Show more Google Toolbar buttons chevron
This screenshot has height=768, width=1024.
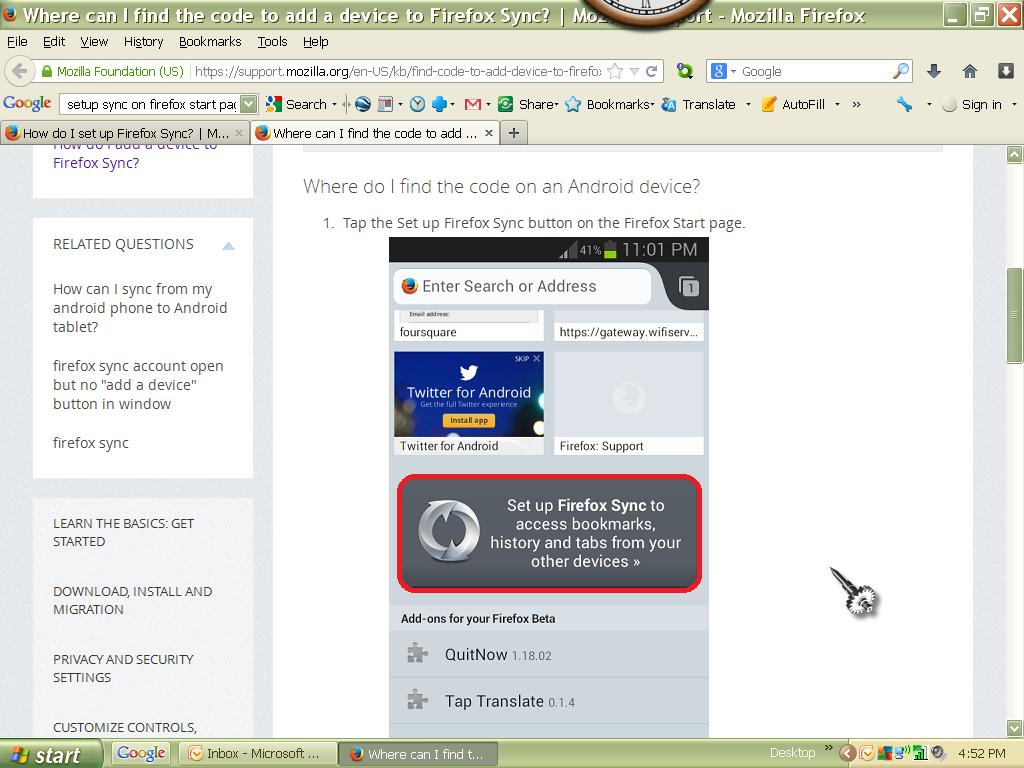[856, 104]
